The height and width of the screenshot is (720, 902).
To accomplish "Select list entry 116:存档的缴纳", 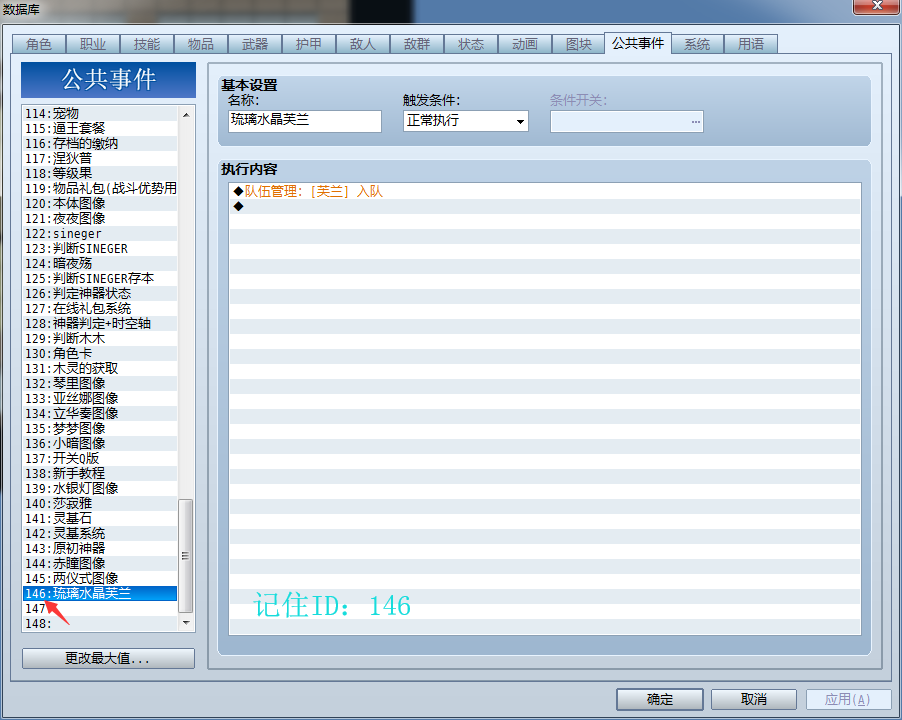I will click(100, 143).
